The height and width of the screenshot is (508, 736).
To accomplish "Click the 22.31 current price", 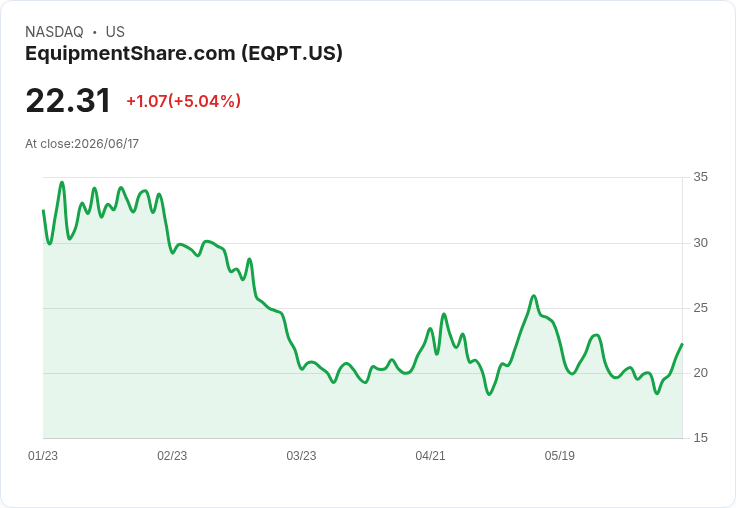I will click(x=68, y=101).
